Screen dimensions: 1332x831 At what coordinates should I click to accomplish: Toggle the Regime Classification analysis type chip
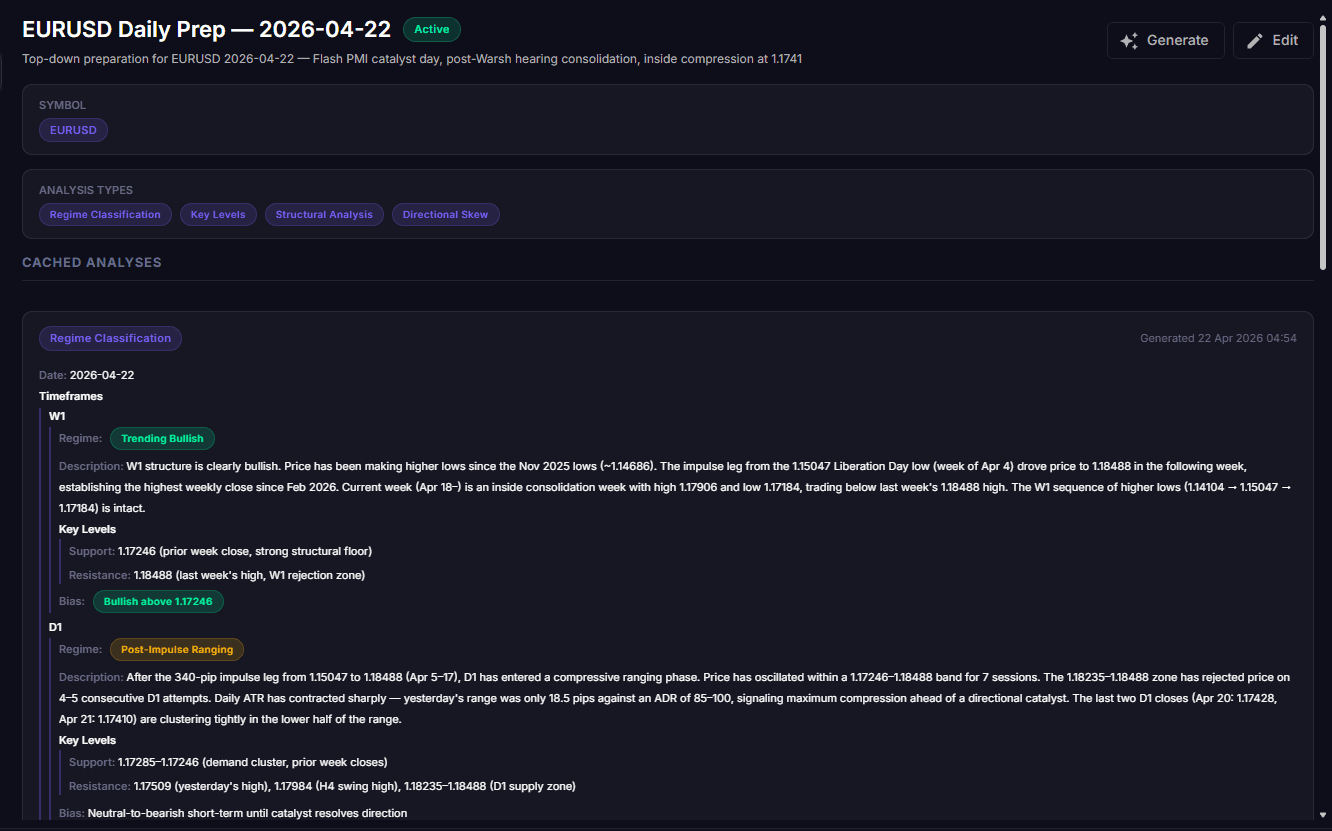[105, 214]
